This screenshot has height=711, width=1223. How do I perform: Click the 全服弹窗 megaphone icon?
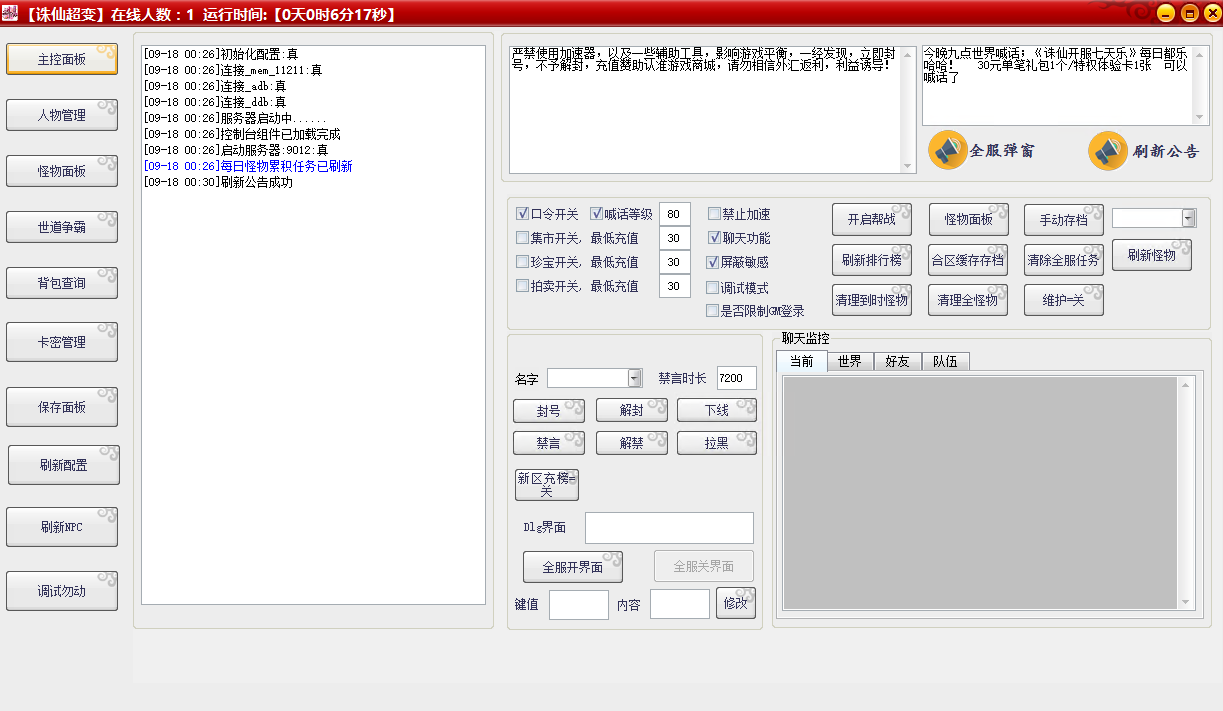click(x=948, y=151)
